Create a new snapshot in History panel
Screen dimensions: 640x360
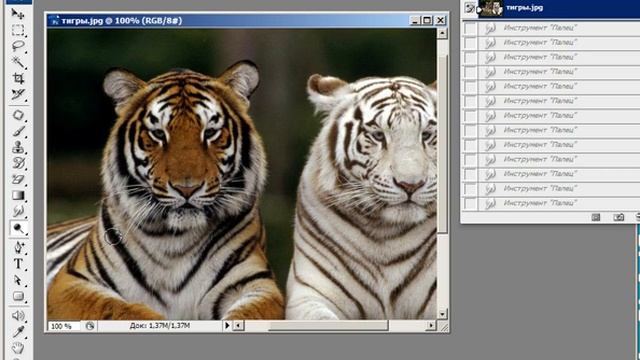(x=619, y=217)
